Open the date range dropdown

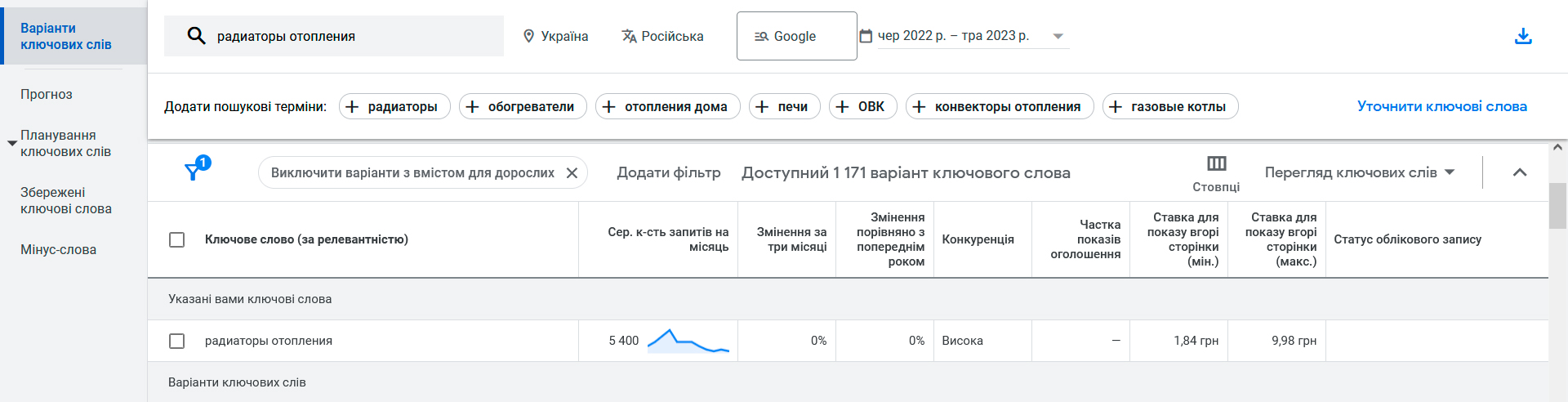1058,36
